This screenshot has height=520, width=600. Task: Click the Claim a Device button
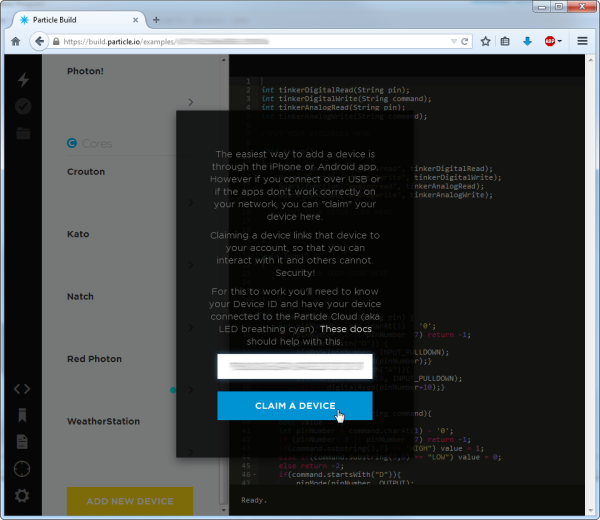[295, 406]
